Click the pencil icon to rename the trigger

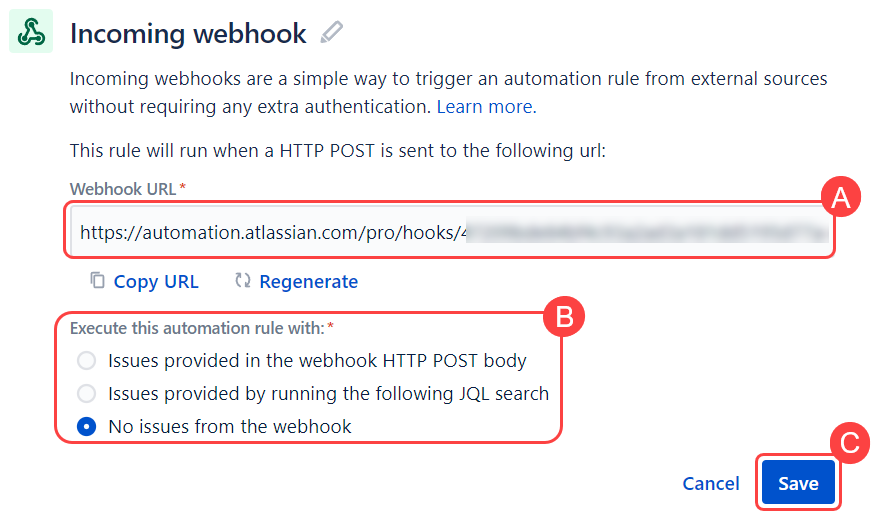pos(331,33)
